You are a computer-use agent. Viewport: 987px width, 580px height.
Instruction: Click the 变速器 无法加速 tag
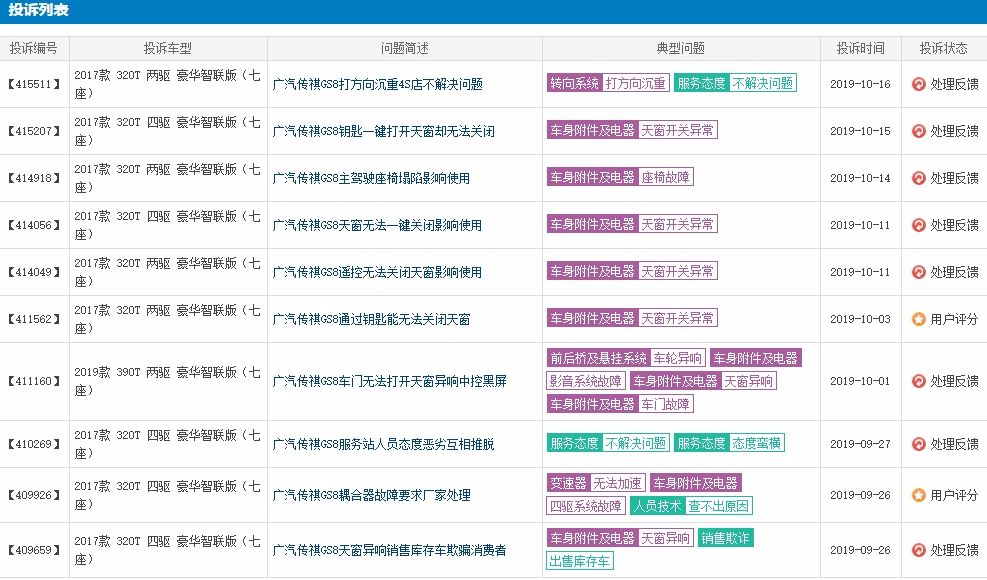point(596,484)
